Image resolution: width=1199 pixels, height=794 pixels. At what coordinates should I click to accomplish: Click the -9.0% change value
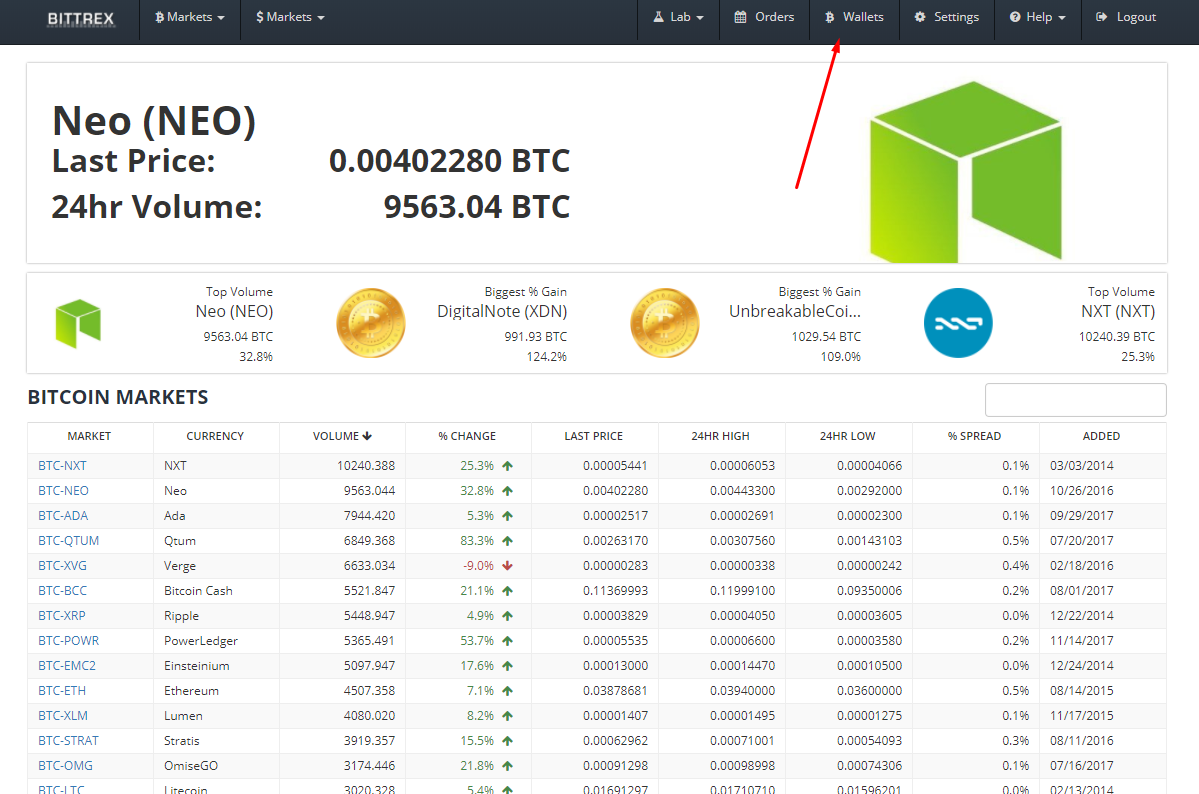point(479,566)
